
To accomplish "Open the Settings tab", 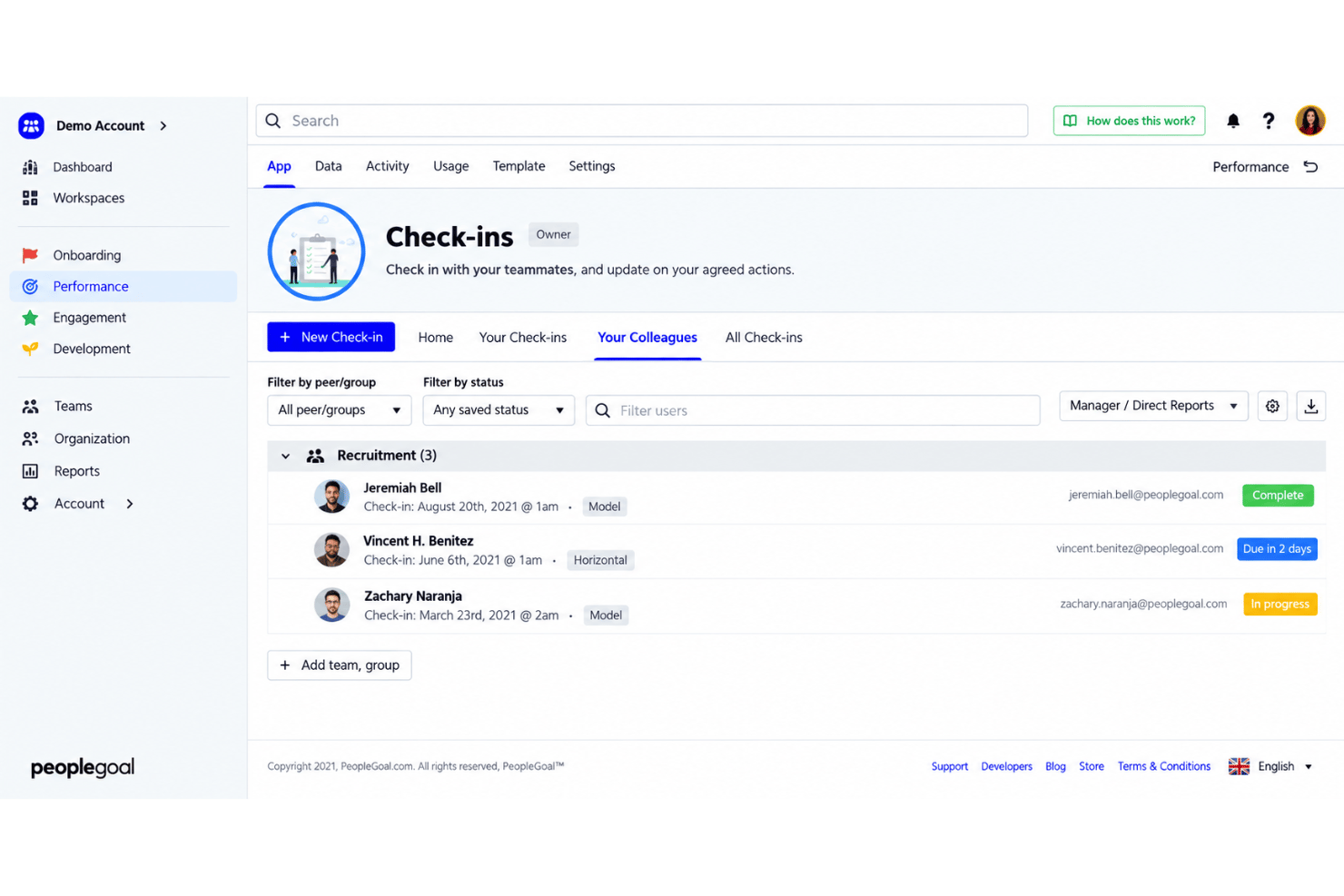I will coord(591,166).
